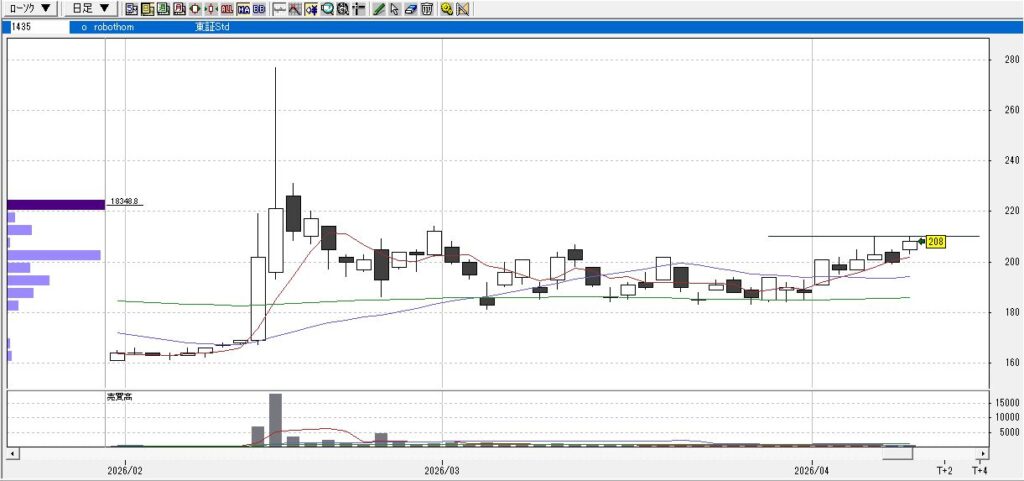The image size is (1024, 481).
Task: Click the scrollbar thumb at bottom right
Action: [x=897, y=454]
